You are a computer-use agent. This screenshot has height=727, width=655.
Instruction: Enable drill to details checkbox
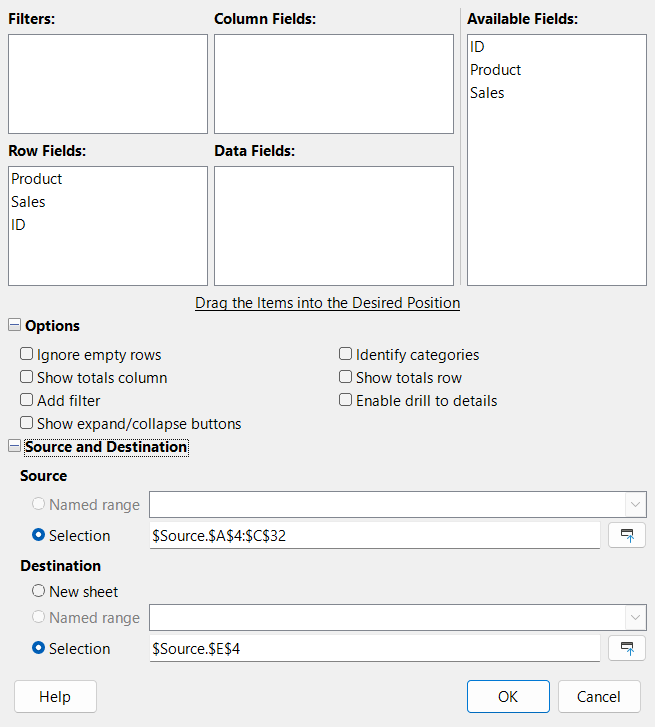pyautogui.click(x=346, y=400)
